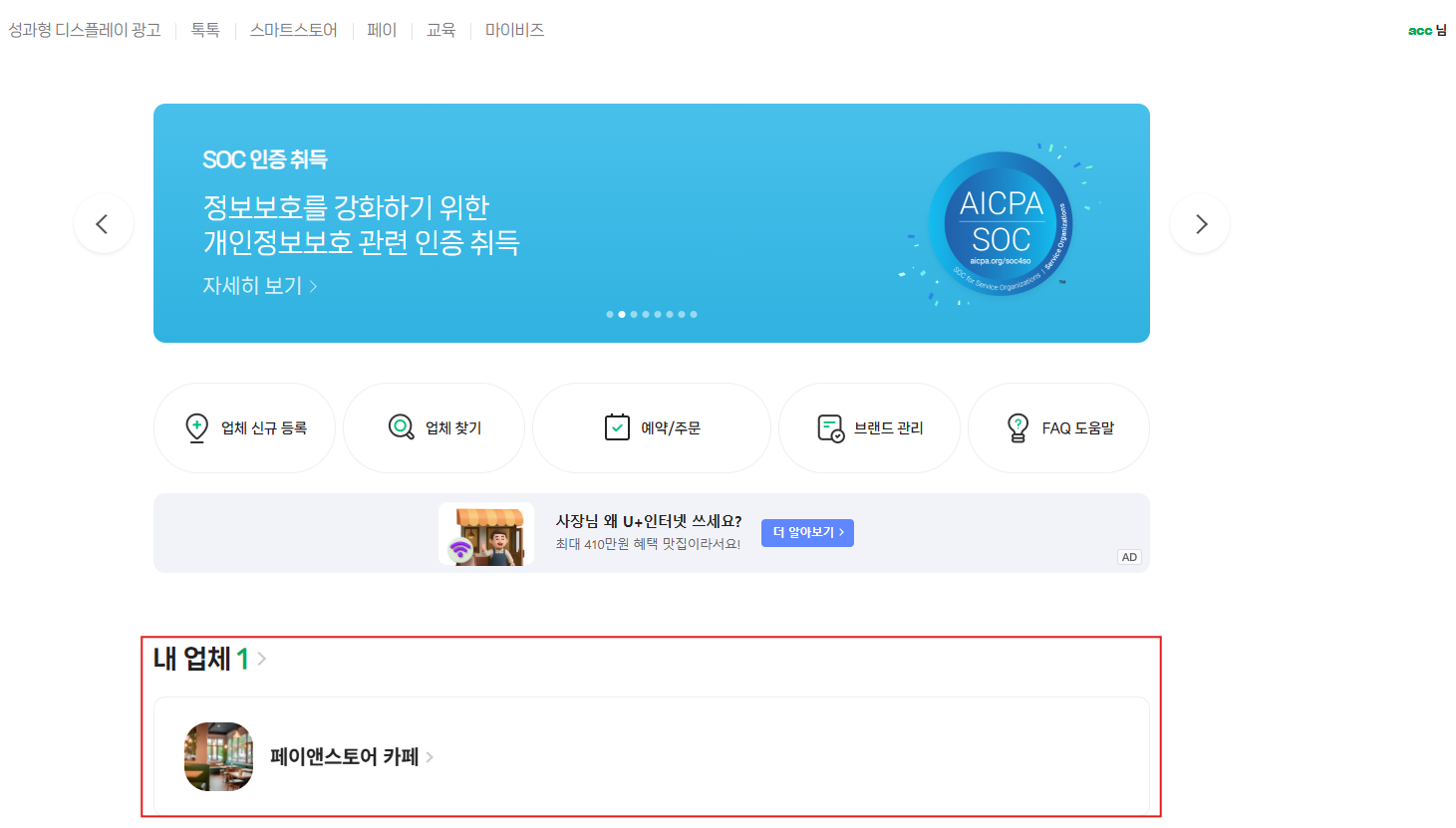
Task: Click the 자세히 보기 banner link
Action: click(x=260, y=286)
